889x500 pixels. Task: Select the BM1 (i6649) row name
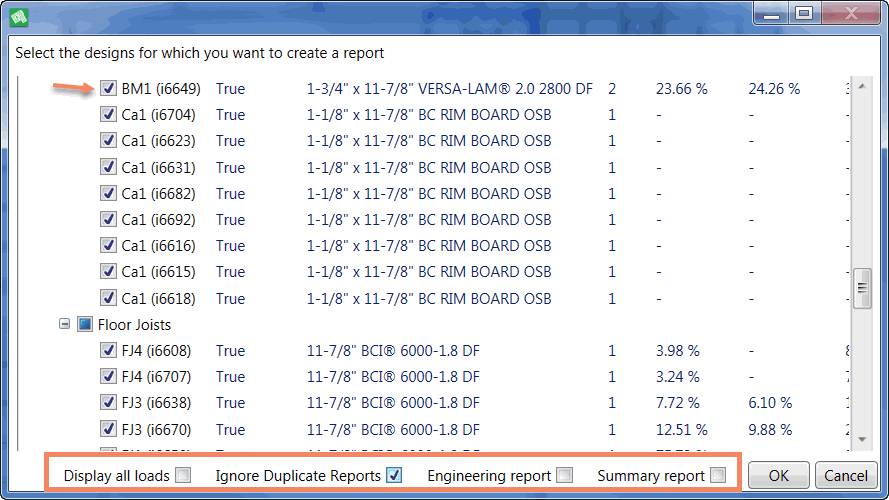pos(161,89)
